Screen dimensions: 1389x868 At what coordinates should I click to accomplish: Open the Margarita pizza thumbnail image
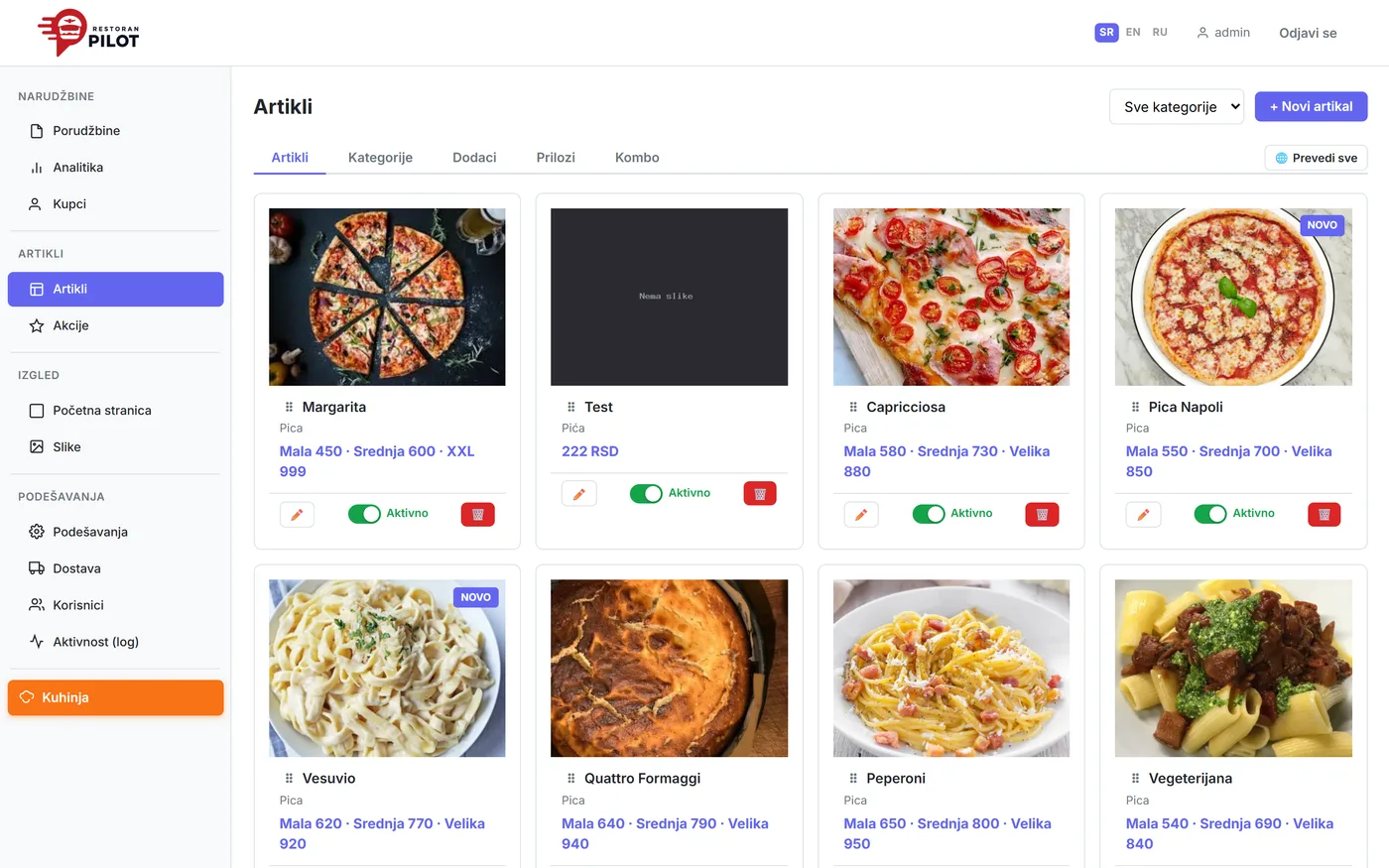tap(387, 297)
